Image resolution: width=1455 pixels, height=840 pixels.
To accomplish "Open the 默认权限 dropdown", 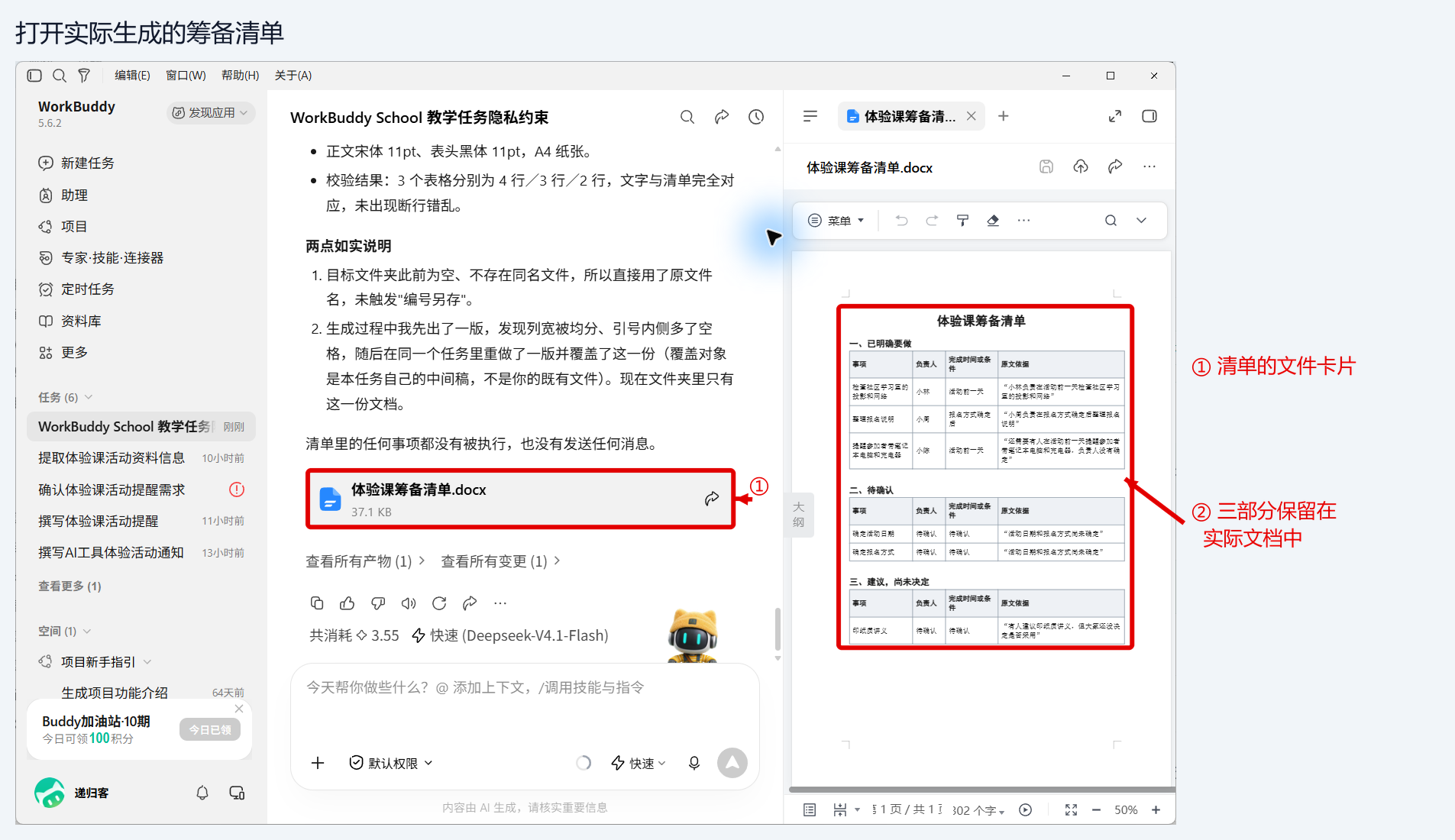I will (391, 763).
